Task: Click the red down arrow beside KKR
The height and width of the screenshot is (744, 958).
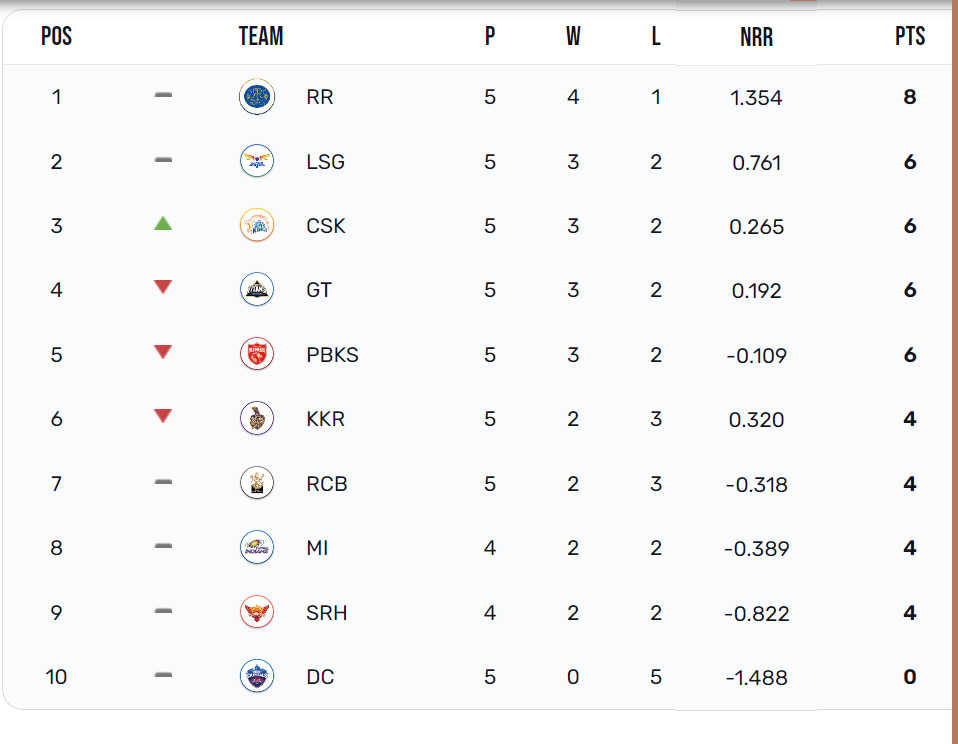Action: click(163, 416)
